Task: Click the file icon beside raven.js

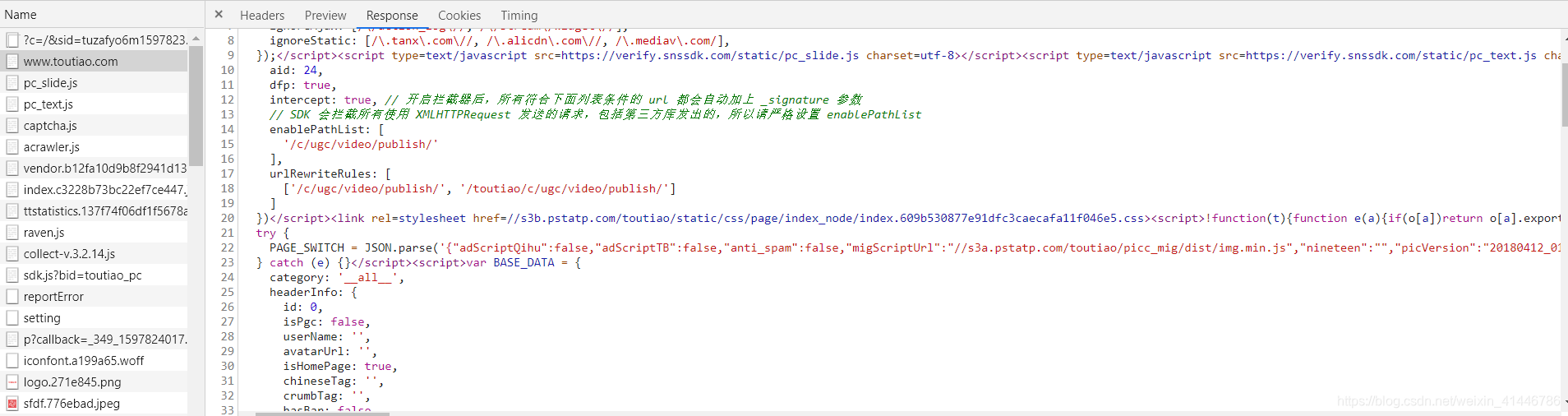Action: [x=12, y=232]
